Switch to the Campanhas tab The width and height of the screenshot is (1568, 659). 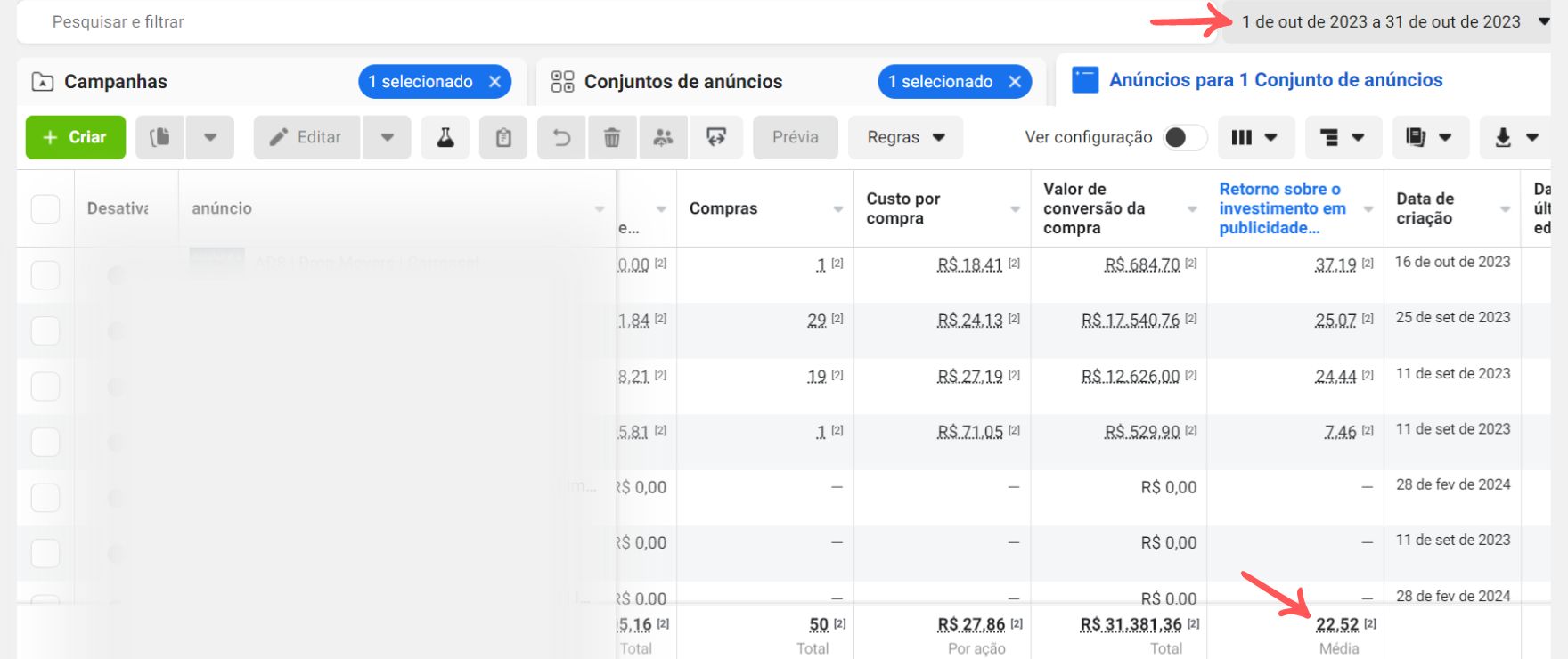click(x=116, y=82)
